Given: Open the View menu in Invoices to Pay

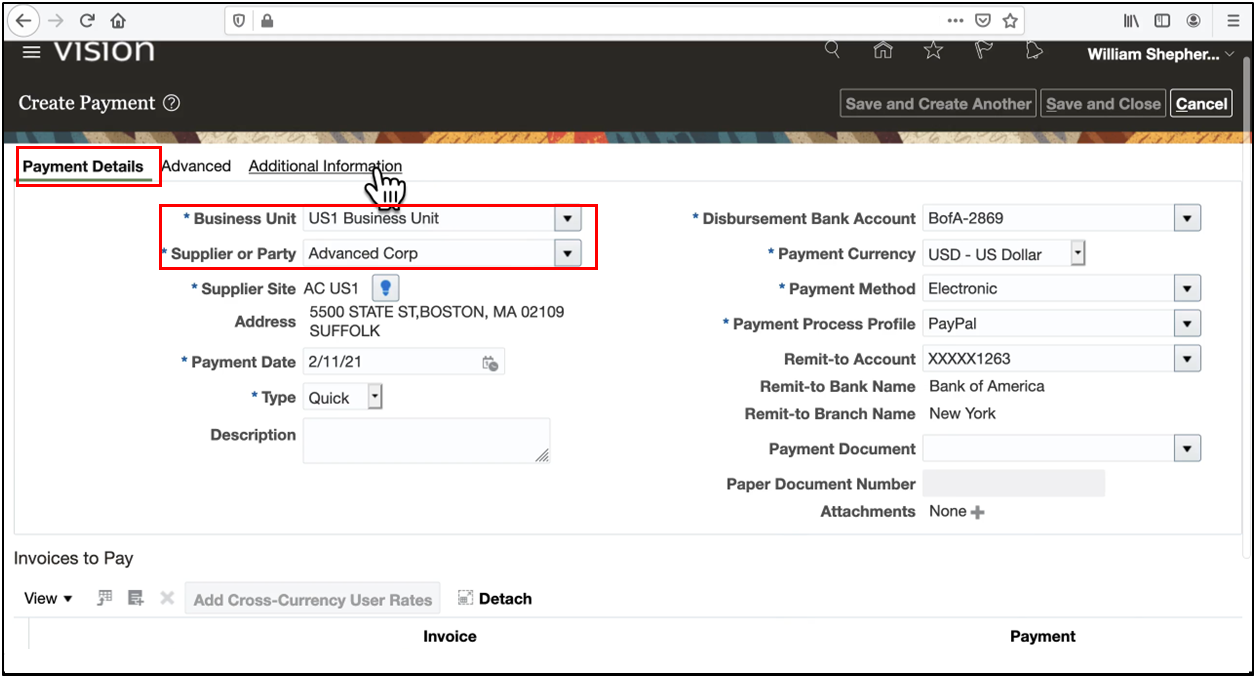Looking at the screenshot, I should click(47, 598).
